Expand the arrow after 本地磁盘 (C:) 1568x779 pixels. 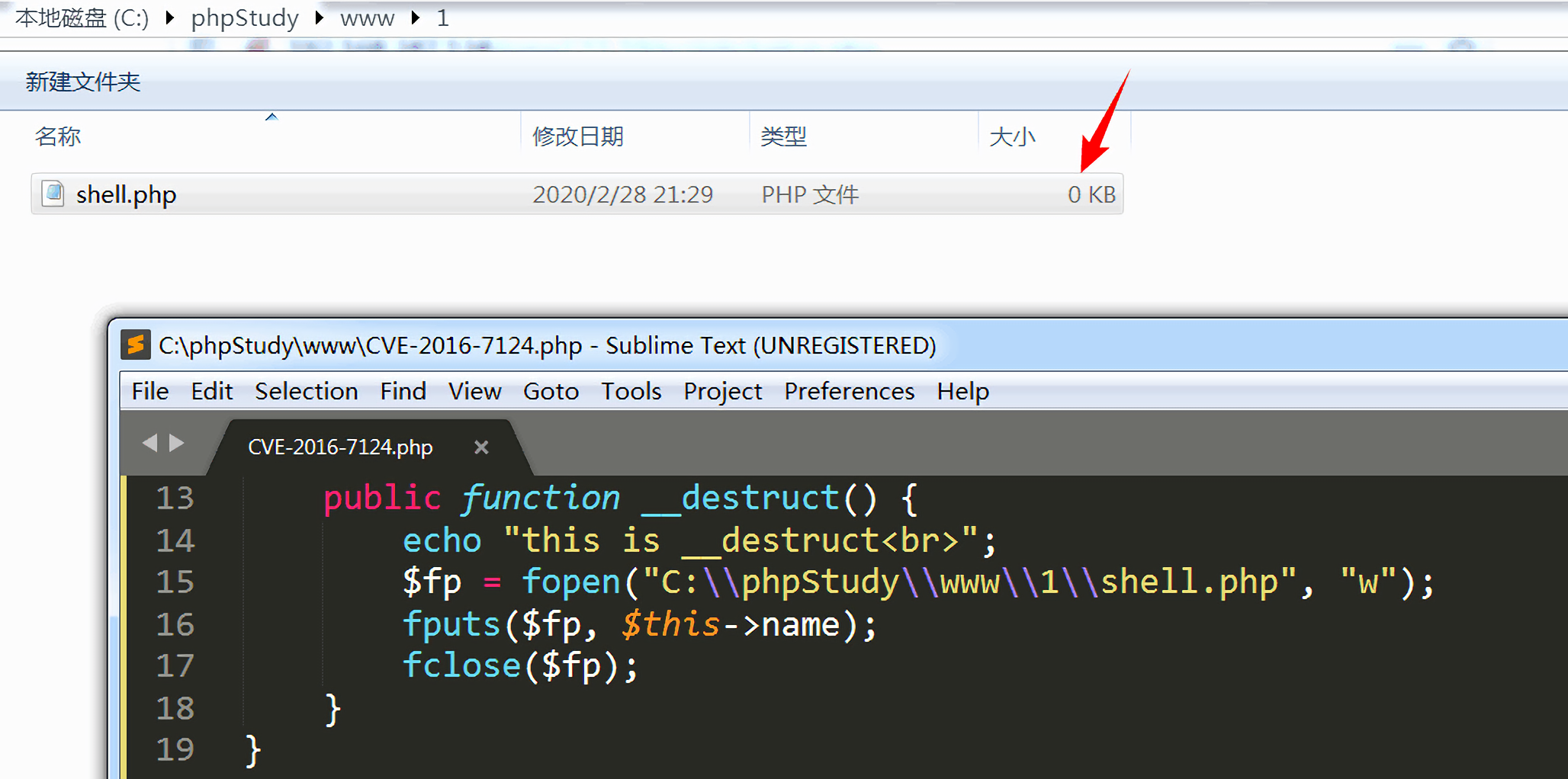169,18
